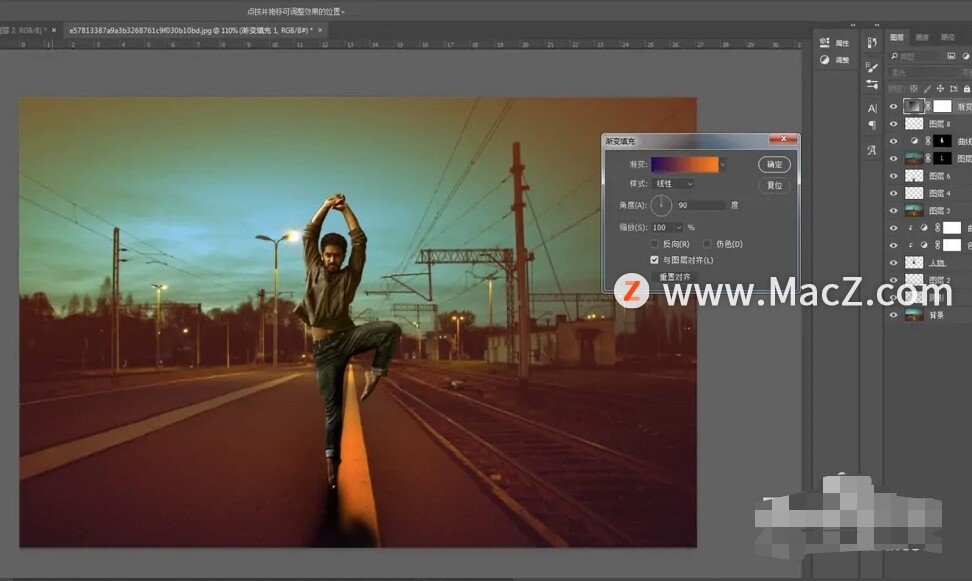
Task: Click the angle input field showing 90
Action: tap(700, 205)
